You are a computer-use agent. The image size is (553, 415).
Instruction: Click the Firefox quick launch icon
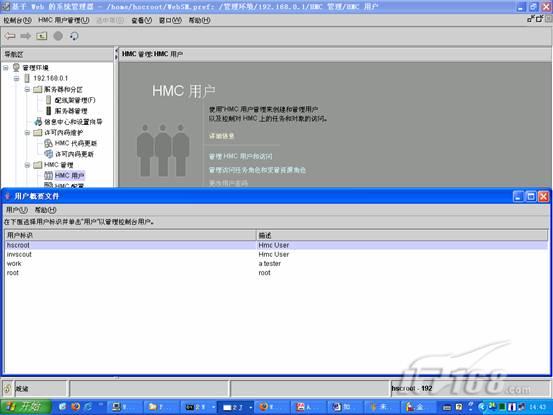(x=76, y=407)
